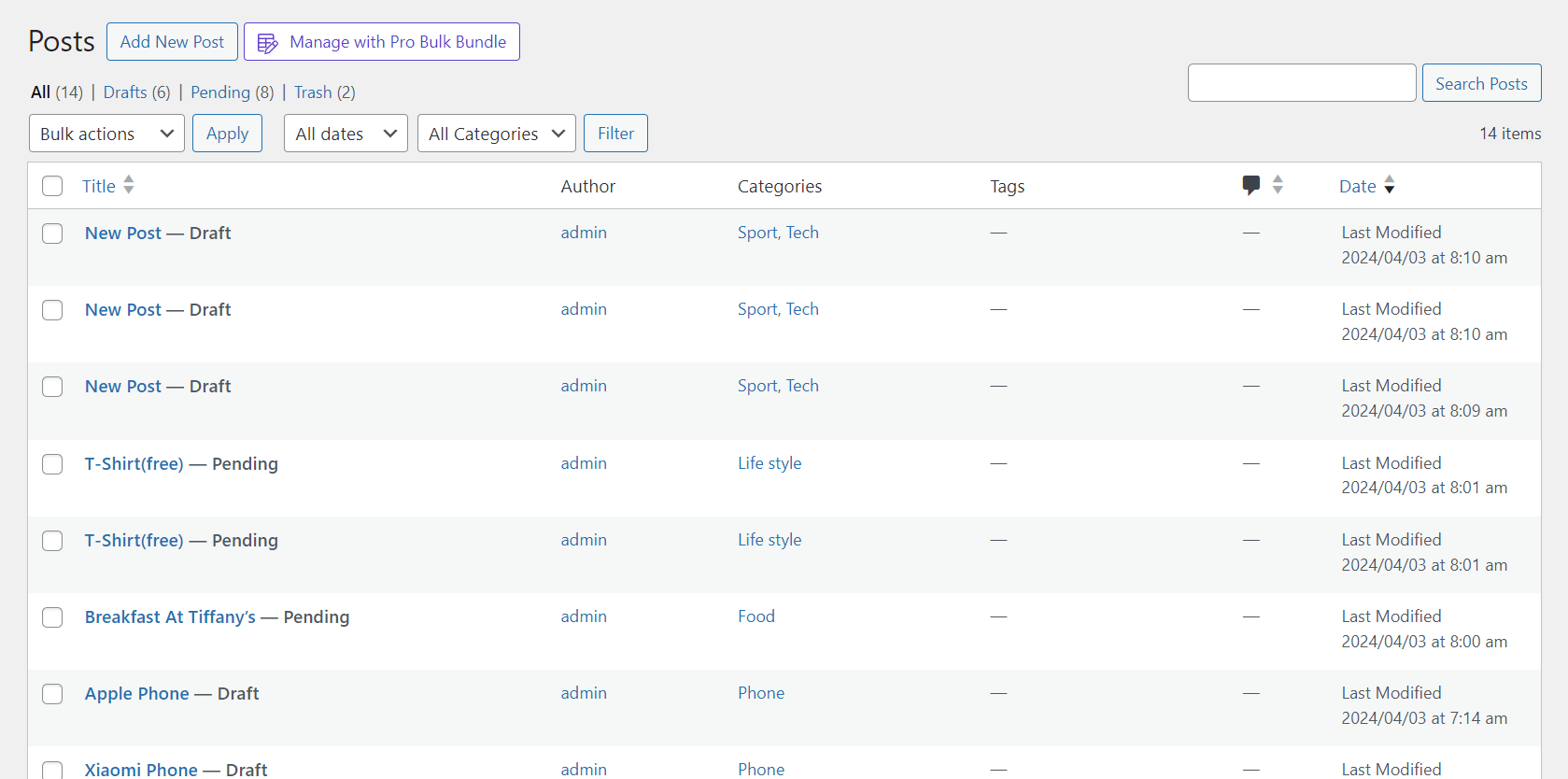This screenshot has height=779, width=1568.
Task: Switch to the Pending filter
Action: 220,92
